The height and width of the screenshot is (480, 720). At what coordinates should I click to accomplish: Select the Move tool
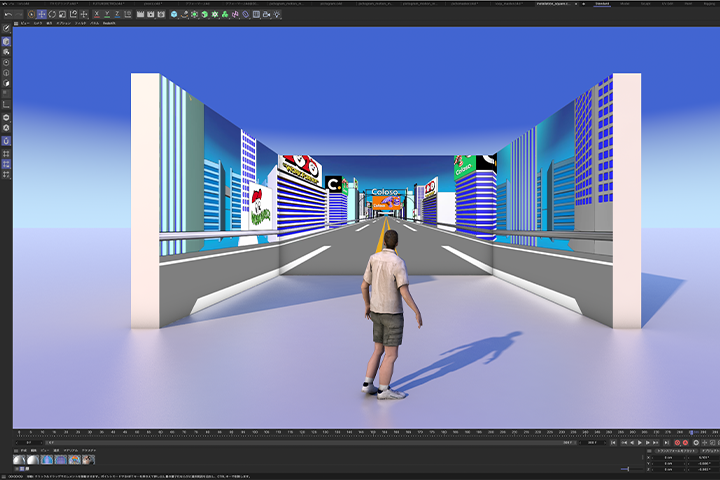[x=41, y=14]
